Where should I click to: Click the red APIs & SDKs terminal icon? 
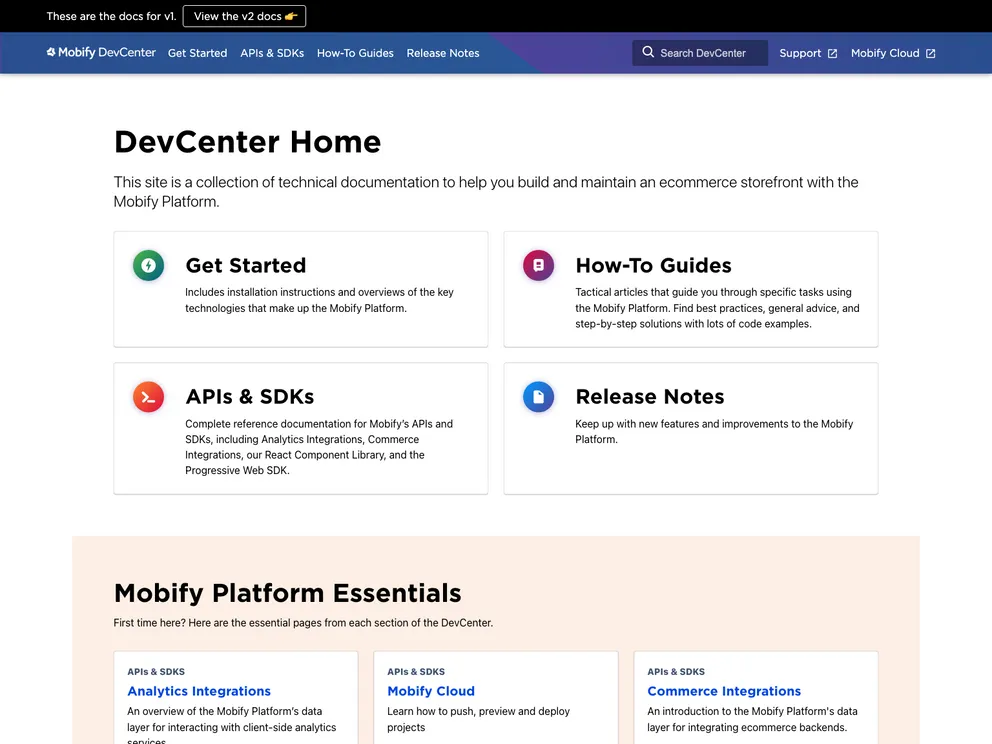pos(148,396)
